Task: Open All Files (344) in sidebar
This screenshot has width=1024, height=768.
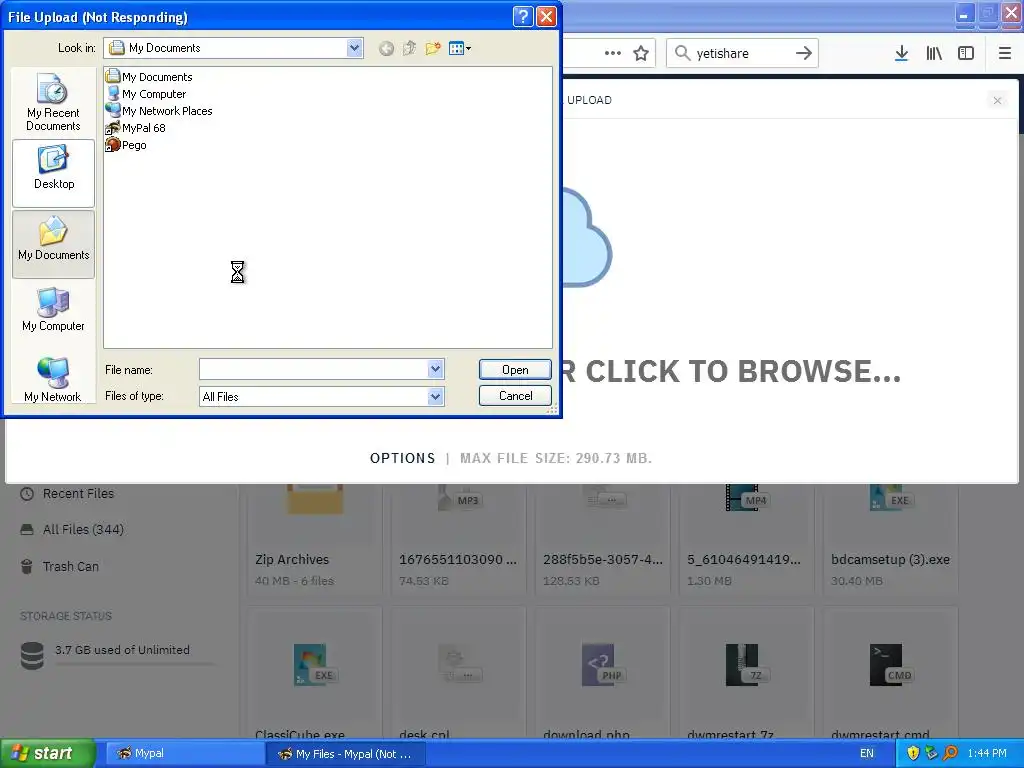Action: pos(83,530)
